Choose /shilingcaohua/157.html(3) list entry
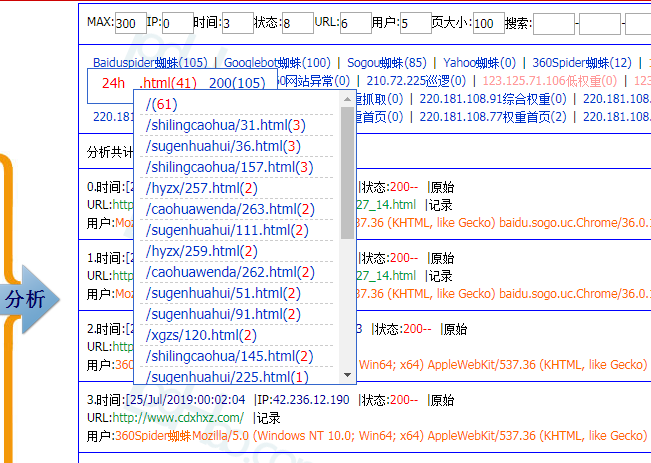This screenshot has width=651, height=463. click(x=229, y=167)
